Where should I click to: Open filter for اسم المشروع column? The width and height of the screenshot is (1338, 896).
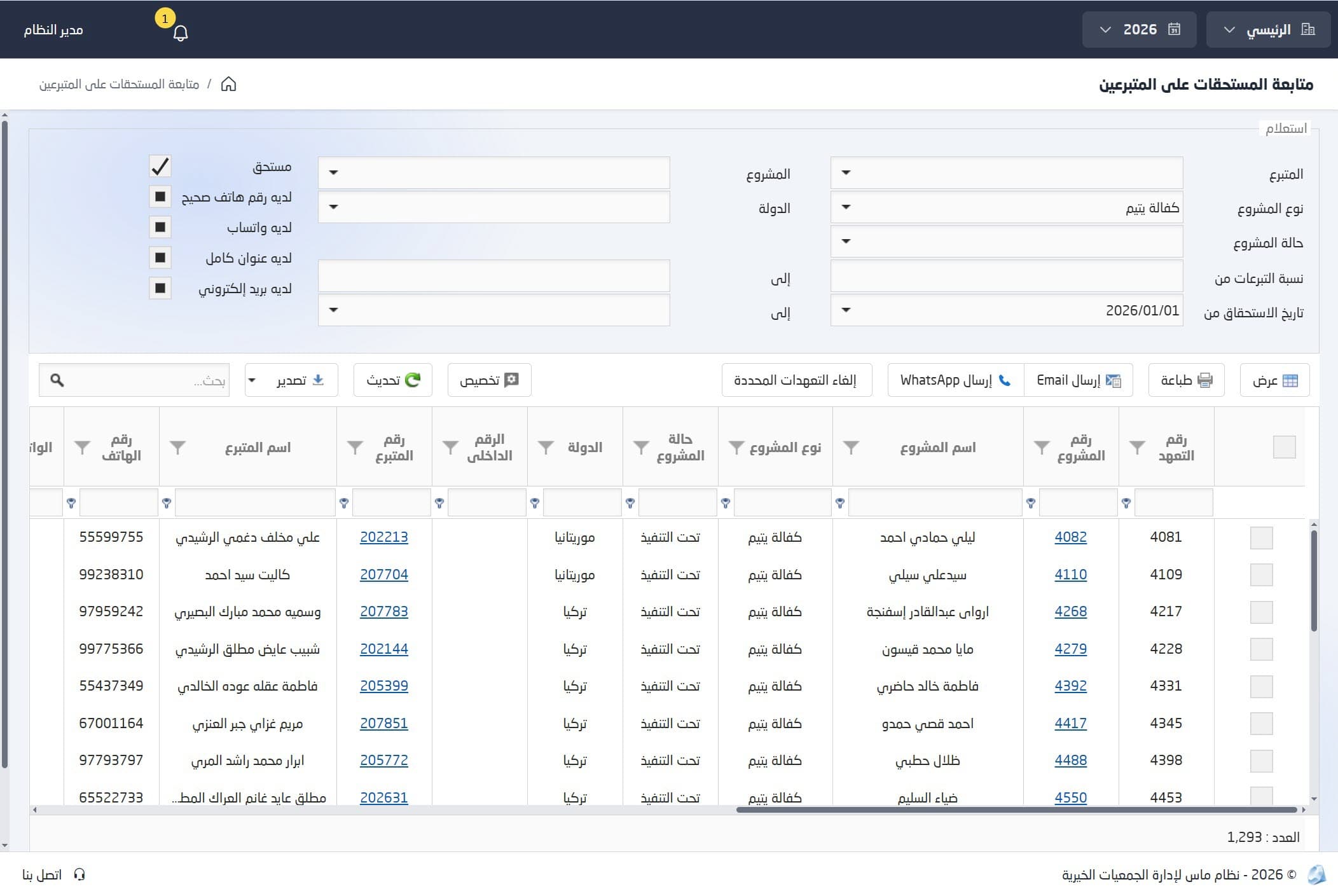(x=851, y=448)
